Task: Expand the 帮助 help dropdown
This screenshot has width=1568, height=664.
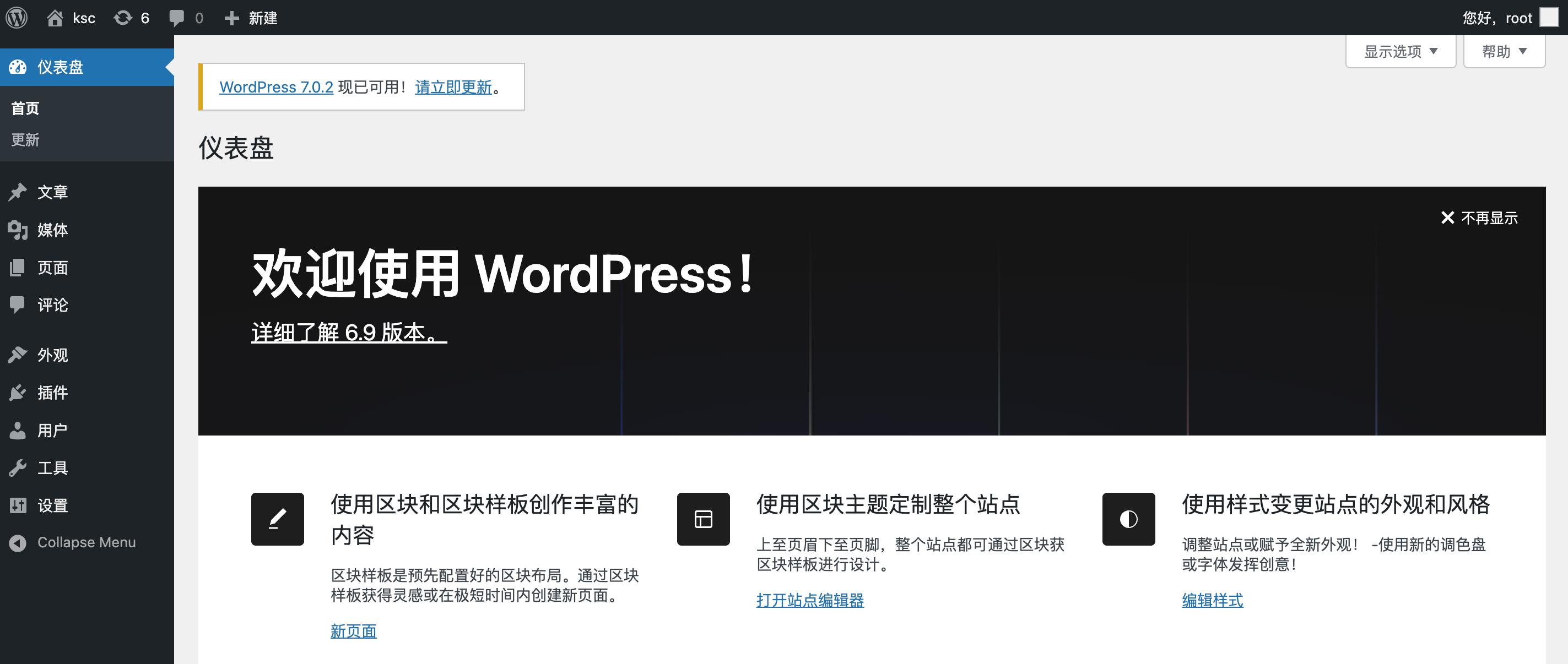Action: (x=1504, y=52)
